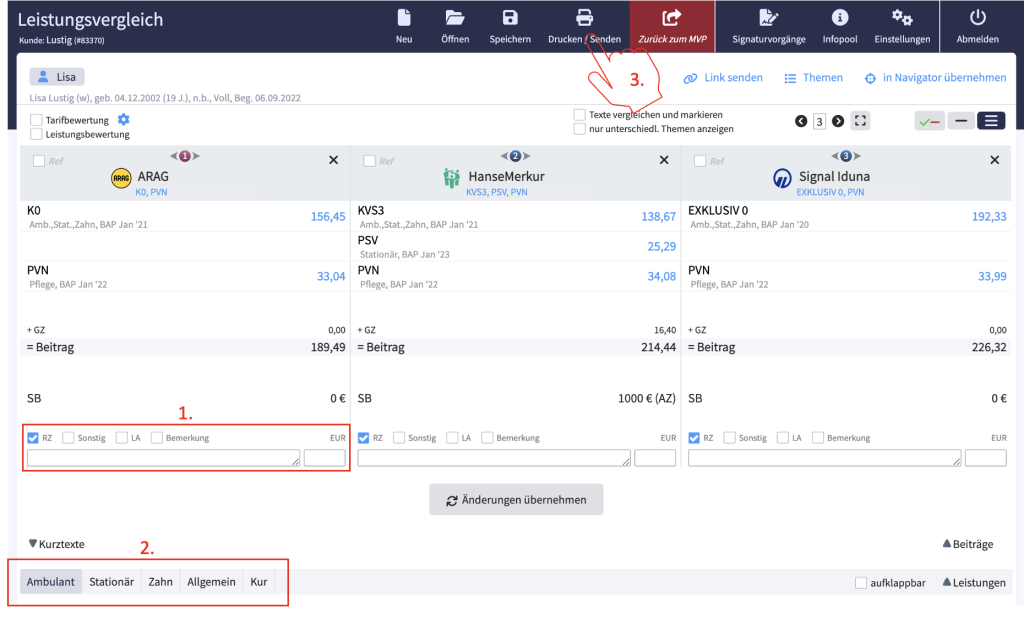Click the ARAG logo

[121, 178]
